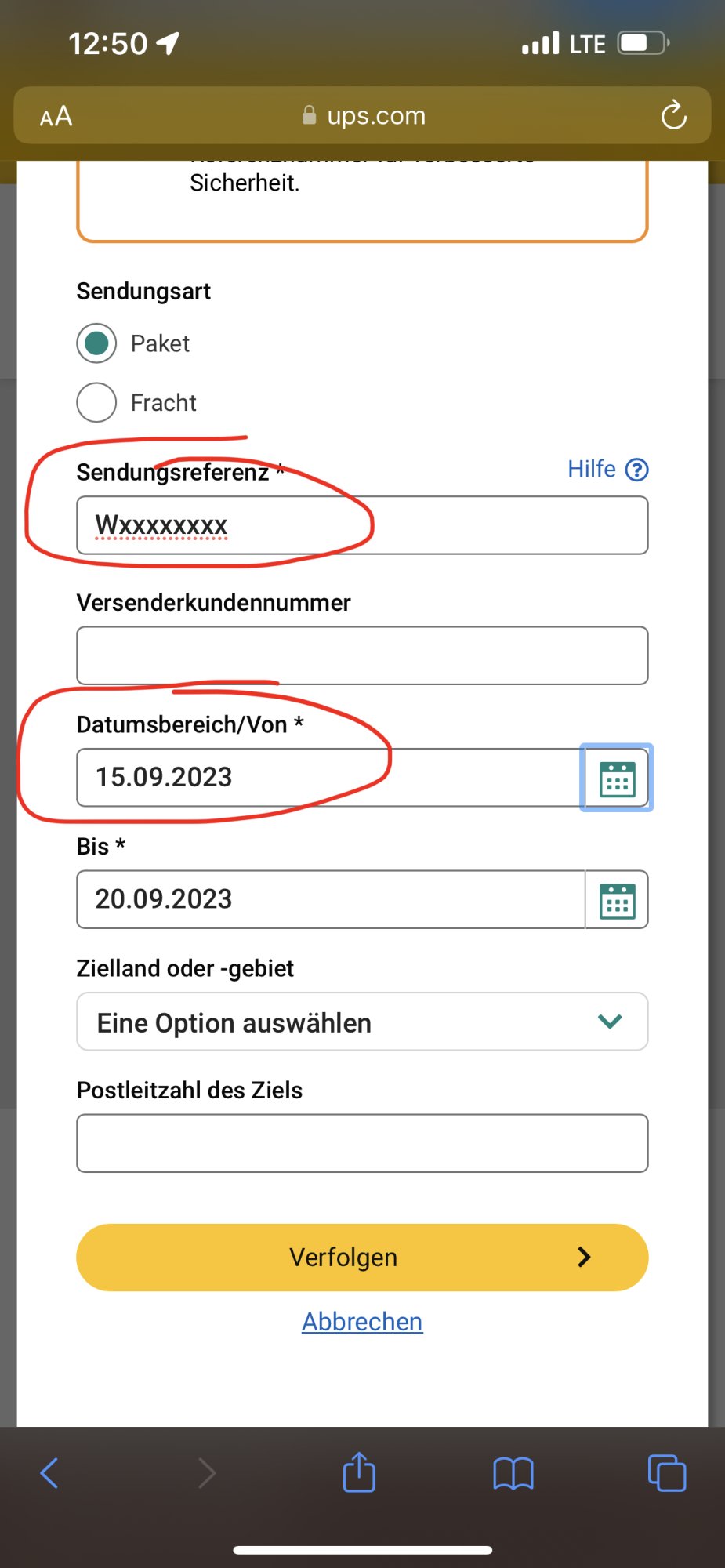Screen dimensions: 725x1568
Task: Click the Bis date text field
Action: tap(329, 899)
